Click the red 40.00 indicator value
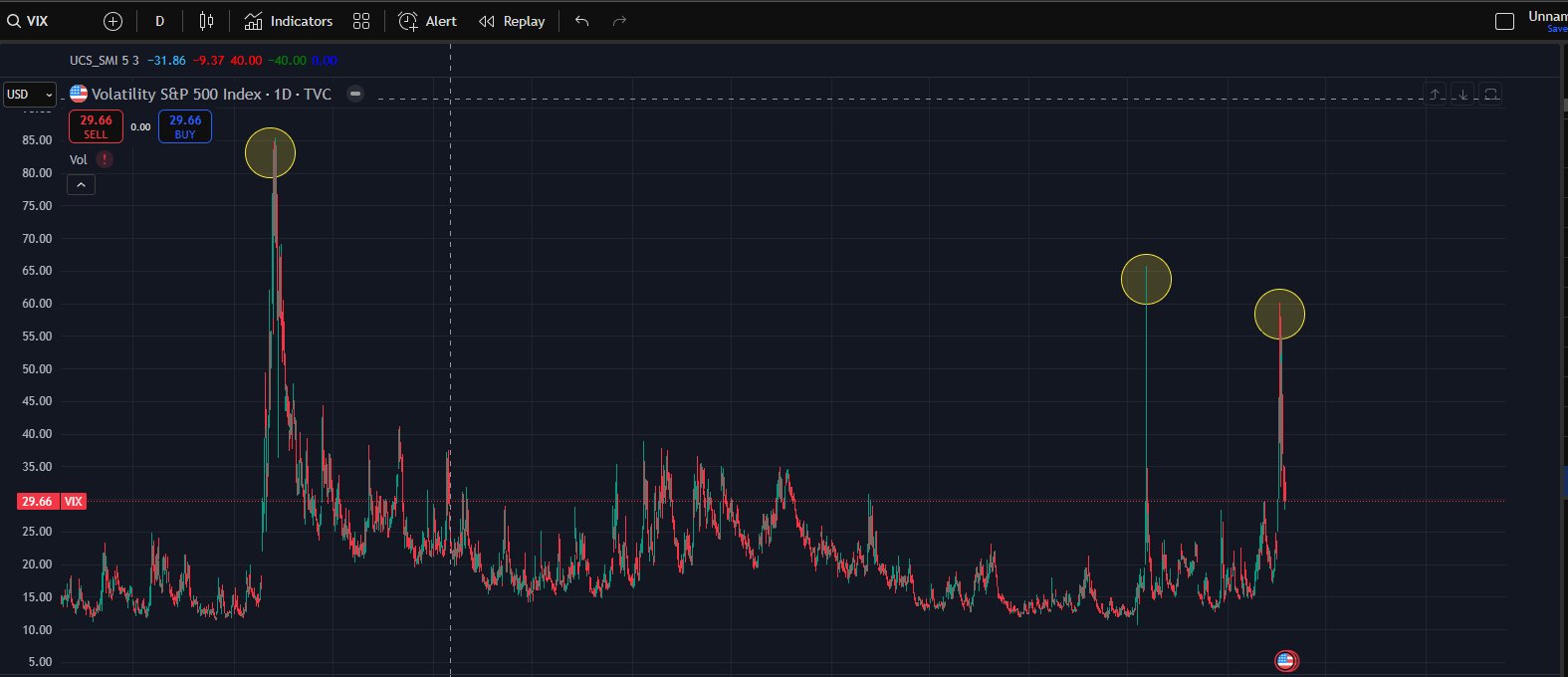The width and height of the screenshot is (1568, 677). click(246, 61)
